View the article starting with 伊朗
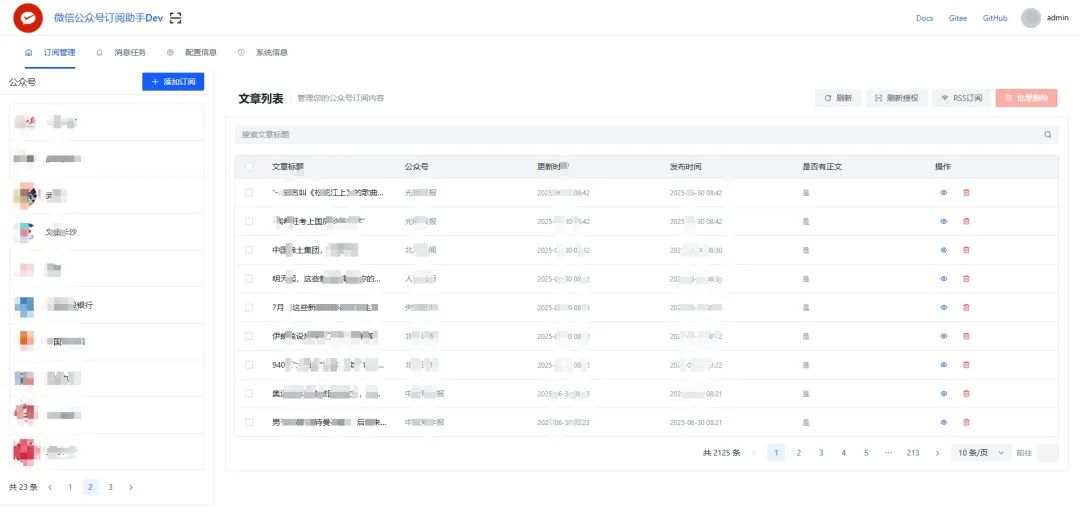 (944, 336)
